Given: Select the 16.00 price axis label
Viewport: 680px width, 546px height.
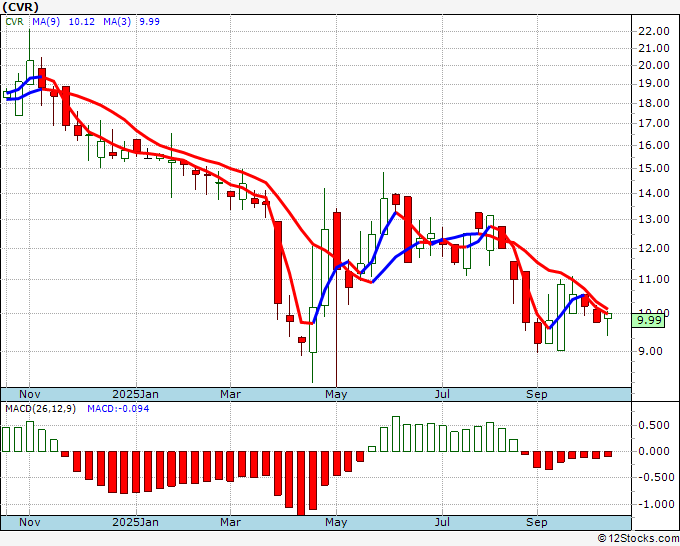Looking at the screenshot, I should tap(654, 145).
